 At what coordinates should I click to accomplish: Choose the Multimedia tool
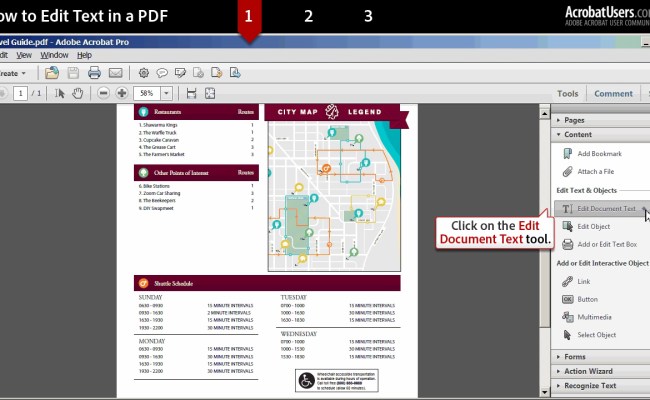point(587,317)
